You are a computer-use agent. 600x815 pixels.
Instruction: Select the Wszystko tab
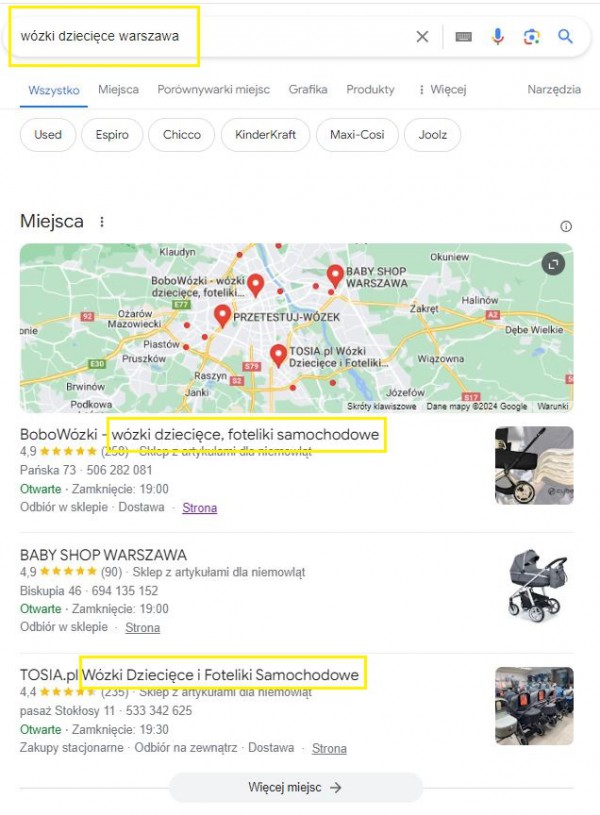tap(54, 90)
